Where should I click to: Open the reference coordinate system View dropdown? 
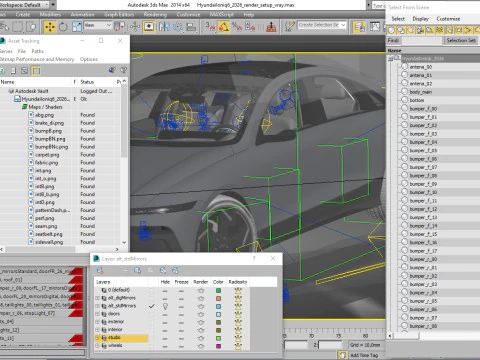[98, 25]
